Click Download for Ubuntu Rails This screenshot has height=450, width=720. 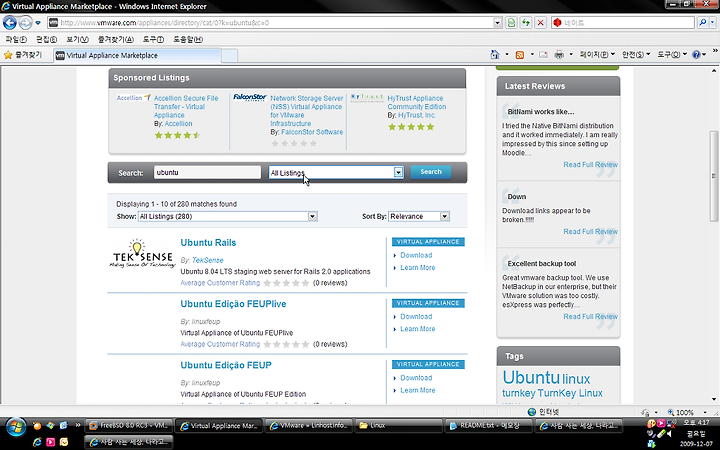point(416,255)
